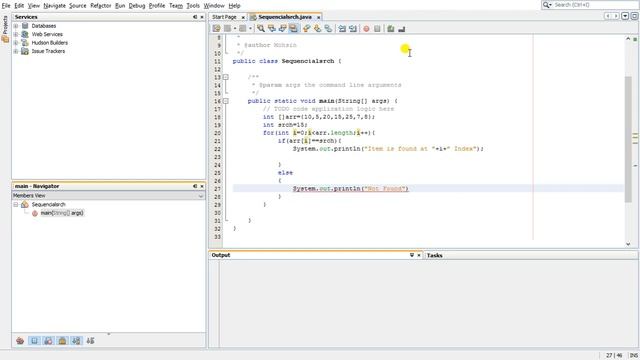
Task: Start macro recording with the red circle icon
Action: [x=367, y=29]
